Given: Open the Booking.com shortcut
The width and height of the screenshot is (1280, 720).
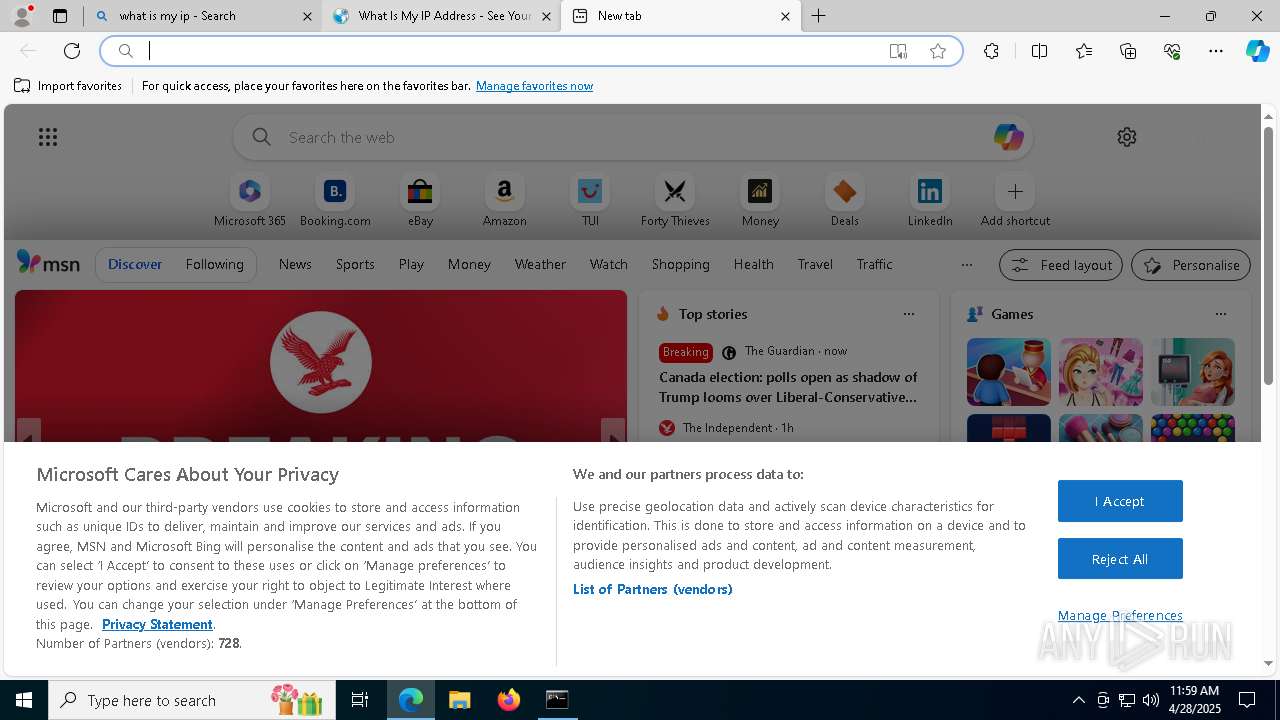Looking at the screenshot, I should pyautogui.click(x=335, y=201).
